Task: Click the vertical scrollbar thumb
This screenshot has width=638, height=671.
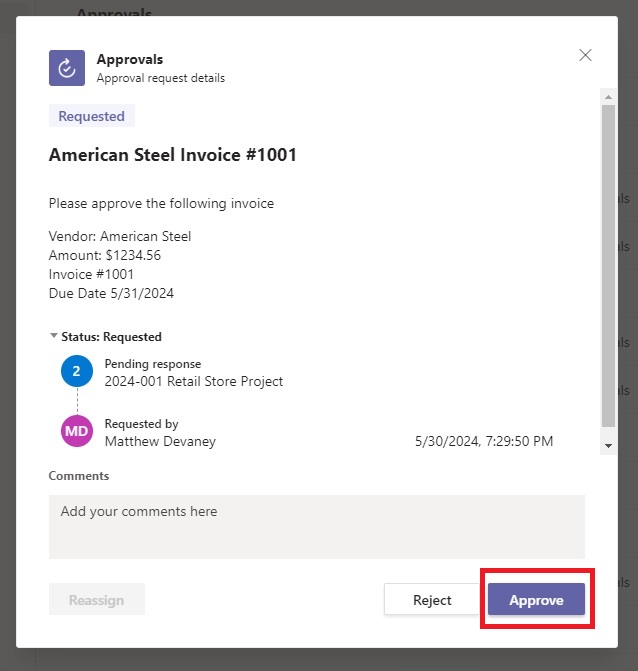Action: coord(608,266)
